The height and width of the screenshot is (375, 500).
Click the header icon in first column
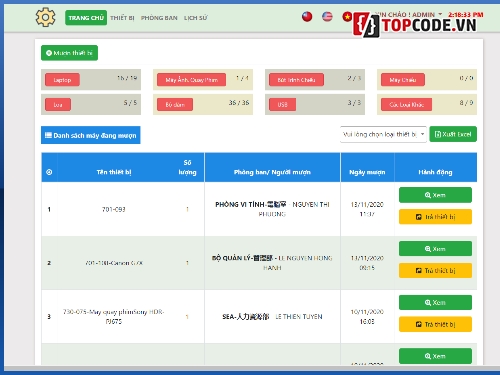[49, 172]
